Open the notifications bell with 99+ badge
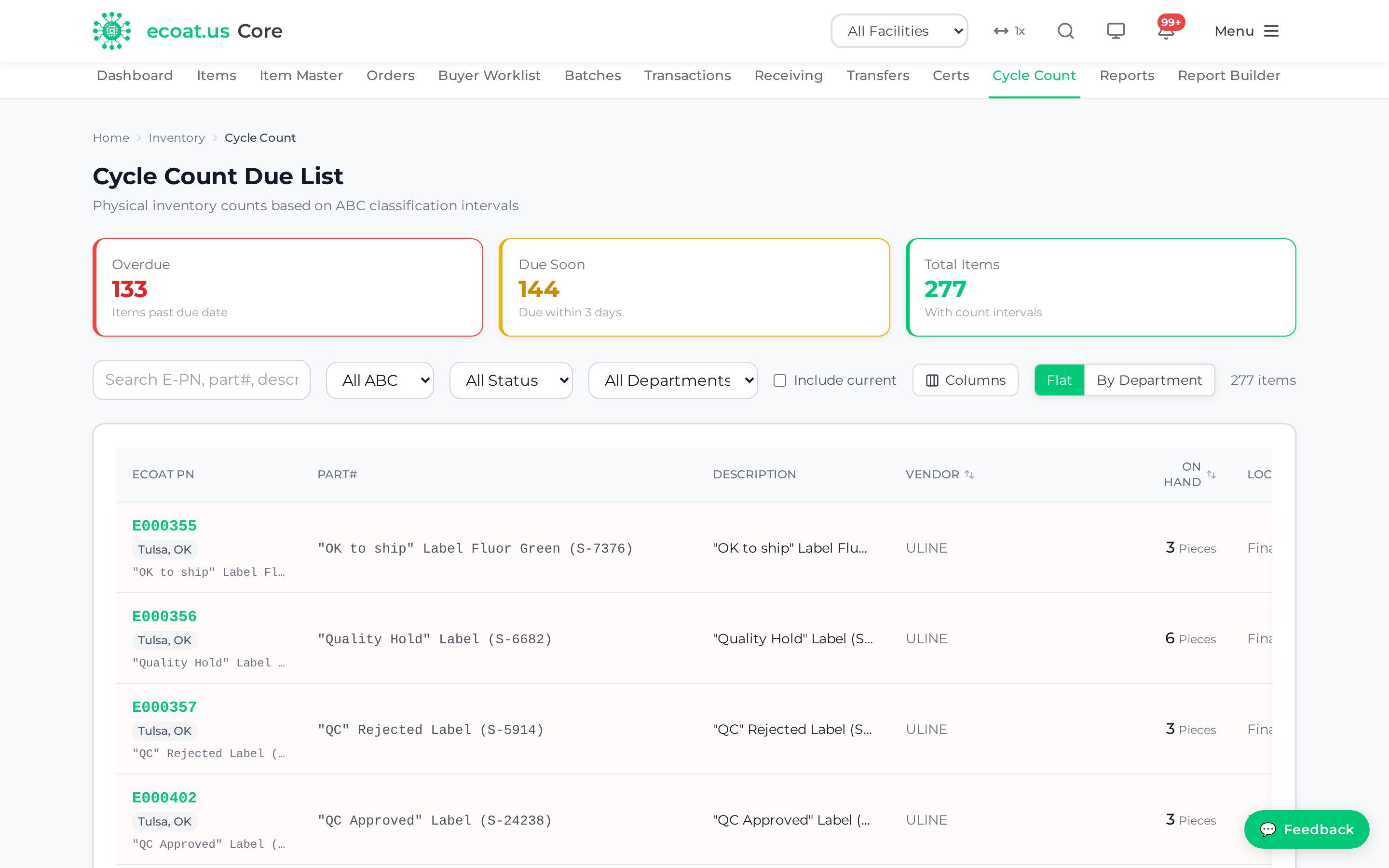Image resolution: width=1389 pixels, height=868 pixels. tap(1166, 31)
